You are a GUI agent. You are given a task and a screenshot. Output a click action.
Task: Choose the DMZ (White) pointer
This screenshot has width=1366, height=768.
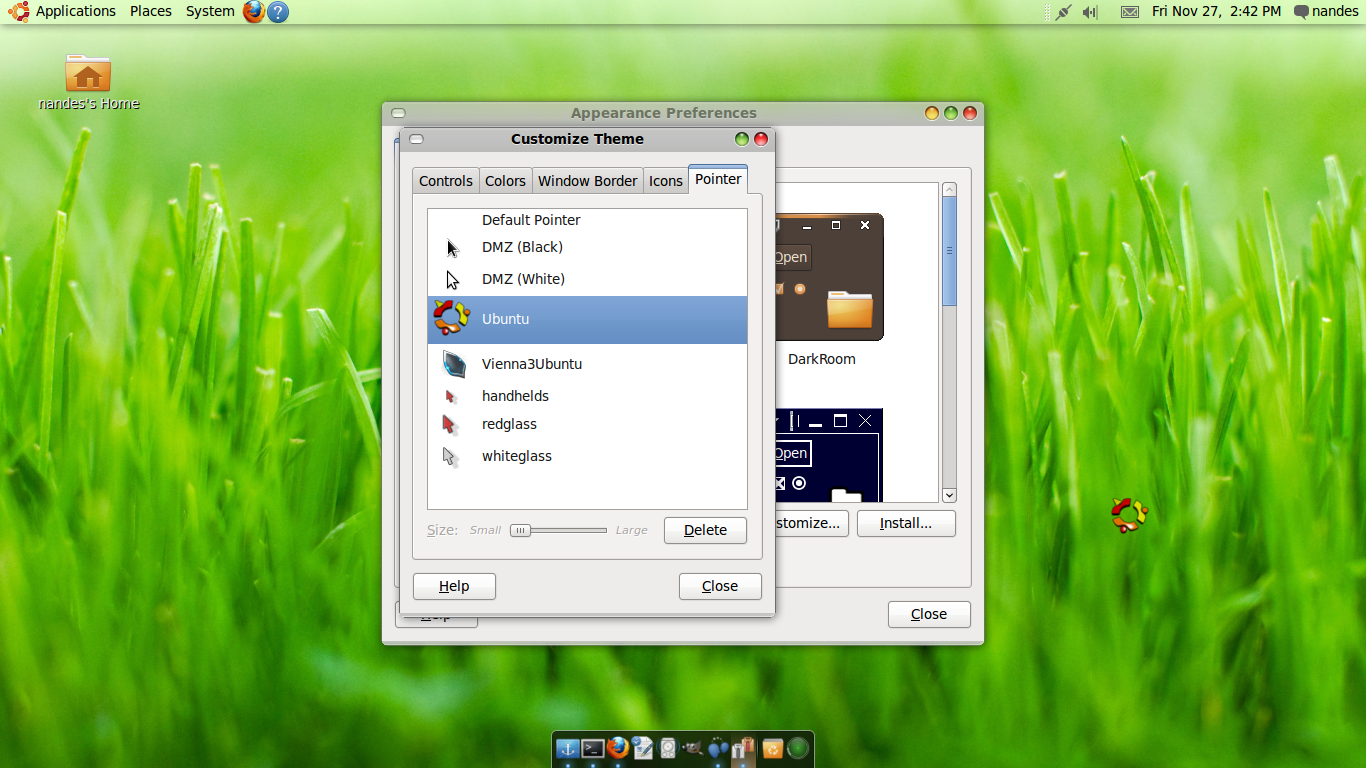pyautogui.click(x=523, y=278)
